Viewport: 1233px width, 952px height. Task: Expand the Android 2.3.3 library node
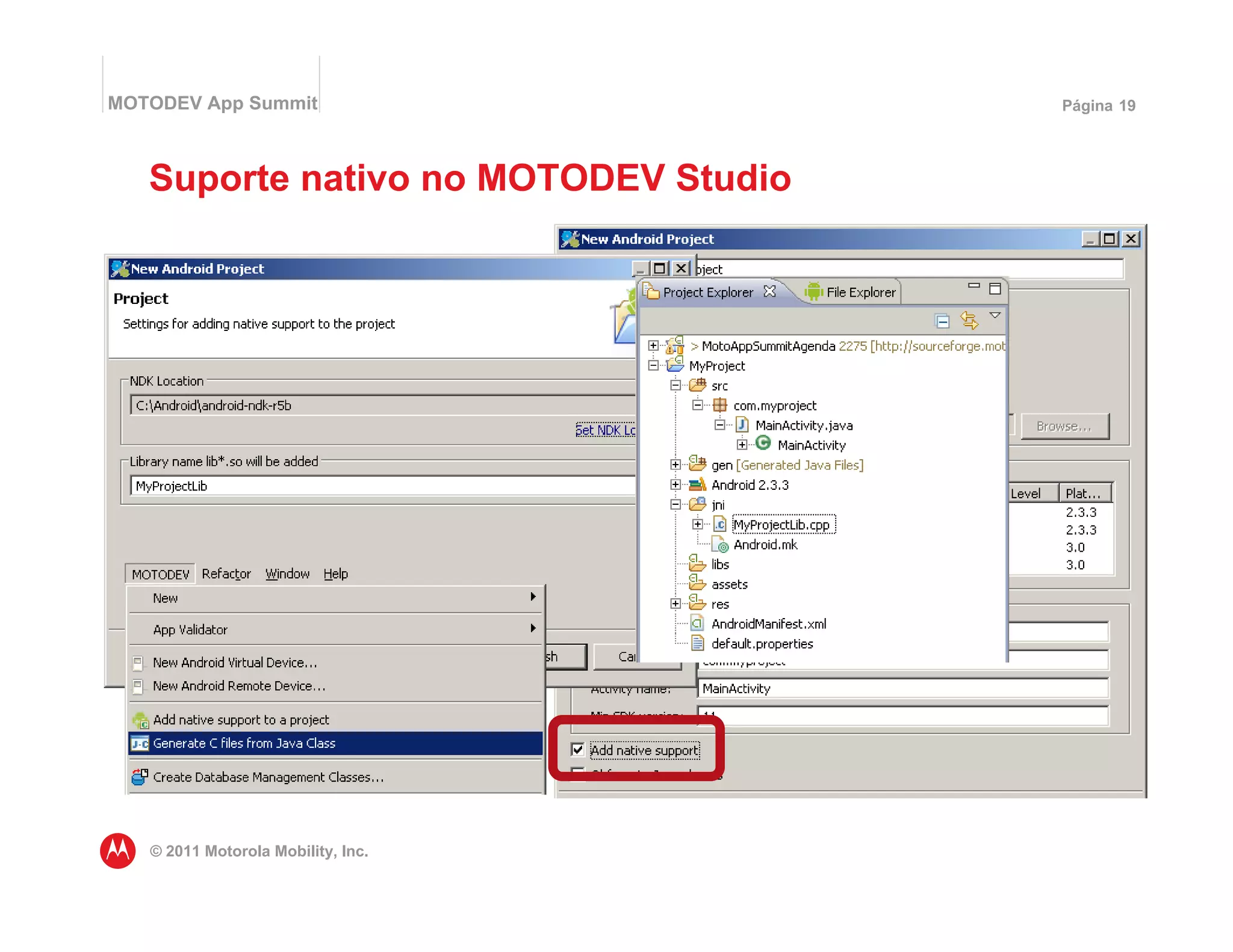[675, 484]
